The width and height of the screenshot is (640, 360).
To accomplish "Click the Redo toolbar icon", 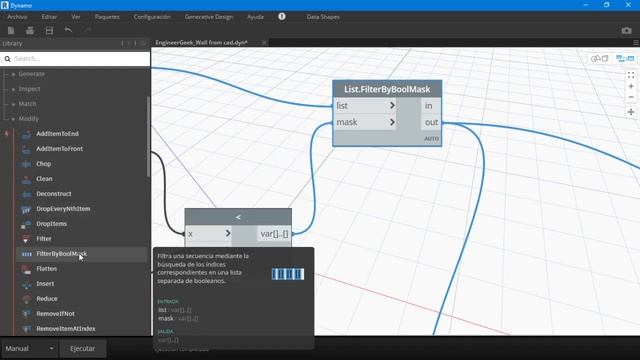I will [87, 30].
